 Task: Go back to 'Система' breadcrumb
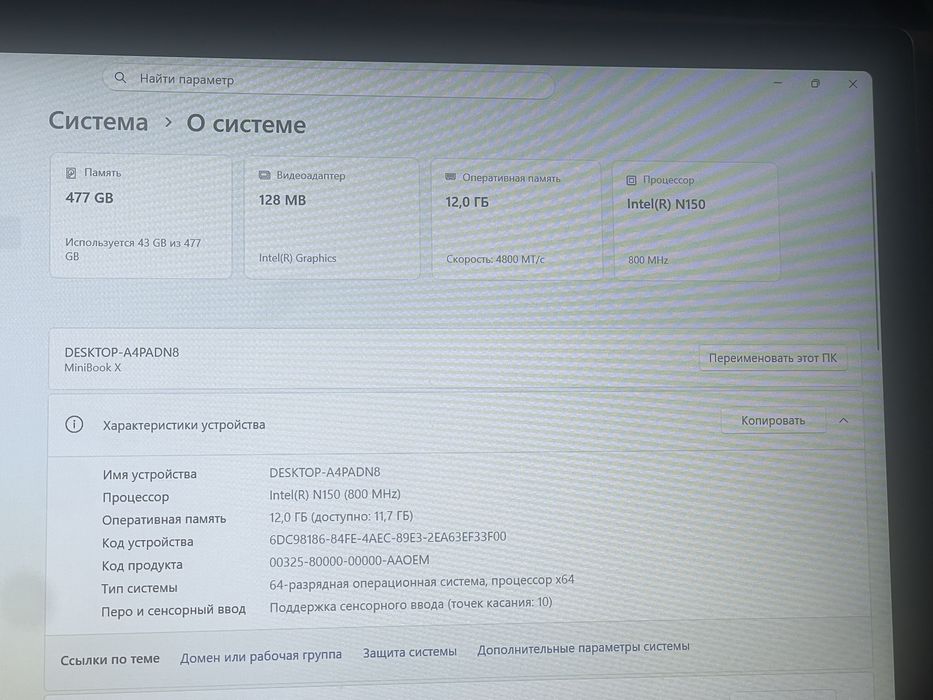(x=98, y=121)
